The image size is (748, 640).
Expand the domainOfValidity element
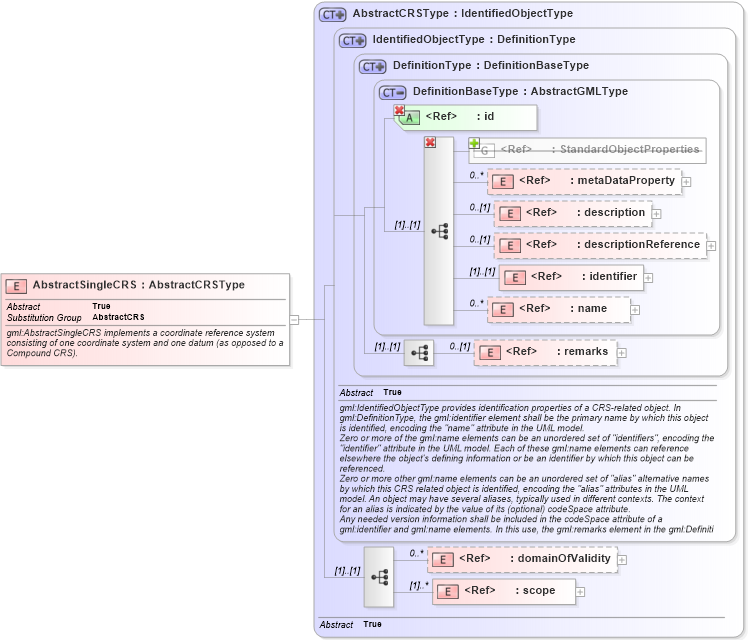click(622, 559)
